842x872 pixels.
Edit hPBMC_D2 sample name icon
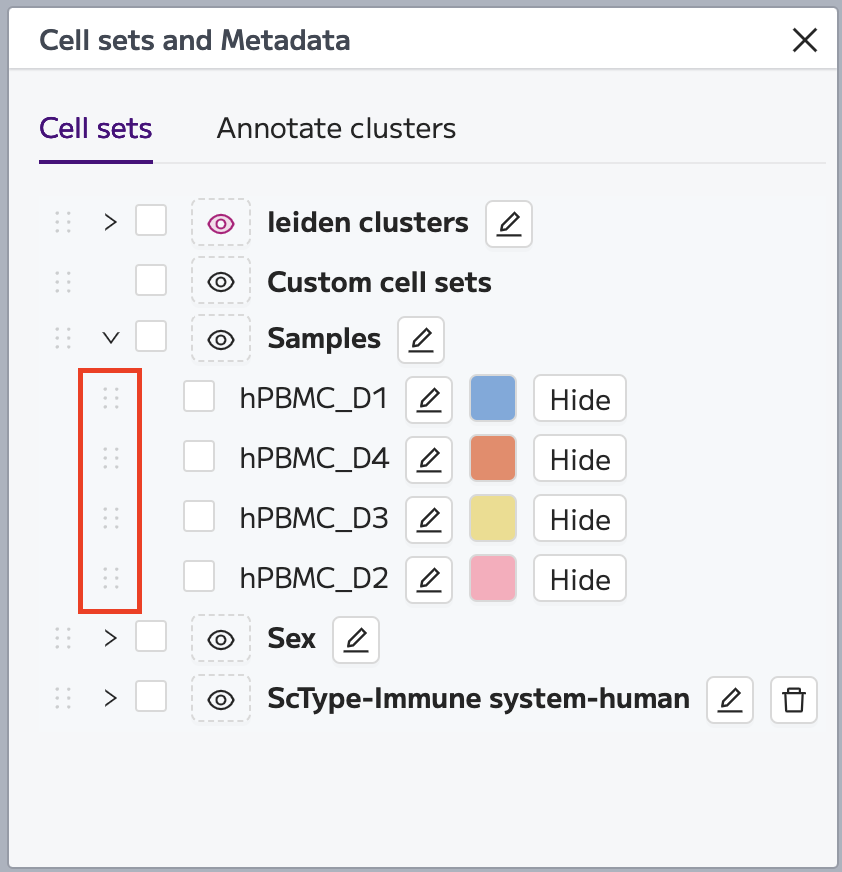pyautogui.click(x=429, y=579)
